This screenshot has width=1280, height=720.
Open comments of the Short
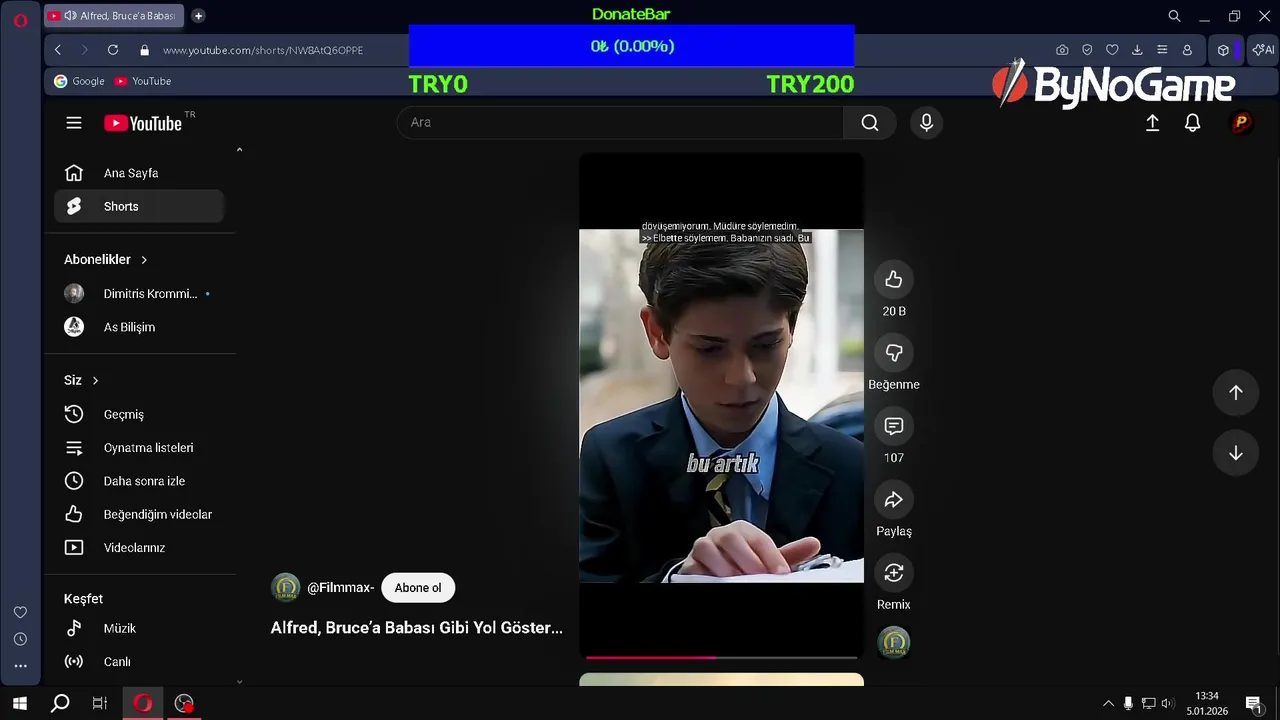[894, 426]
